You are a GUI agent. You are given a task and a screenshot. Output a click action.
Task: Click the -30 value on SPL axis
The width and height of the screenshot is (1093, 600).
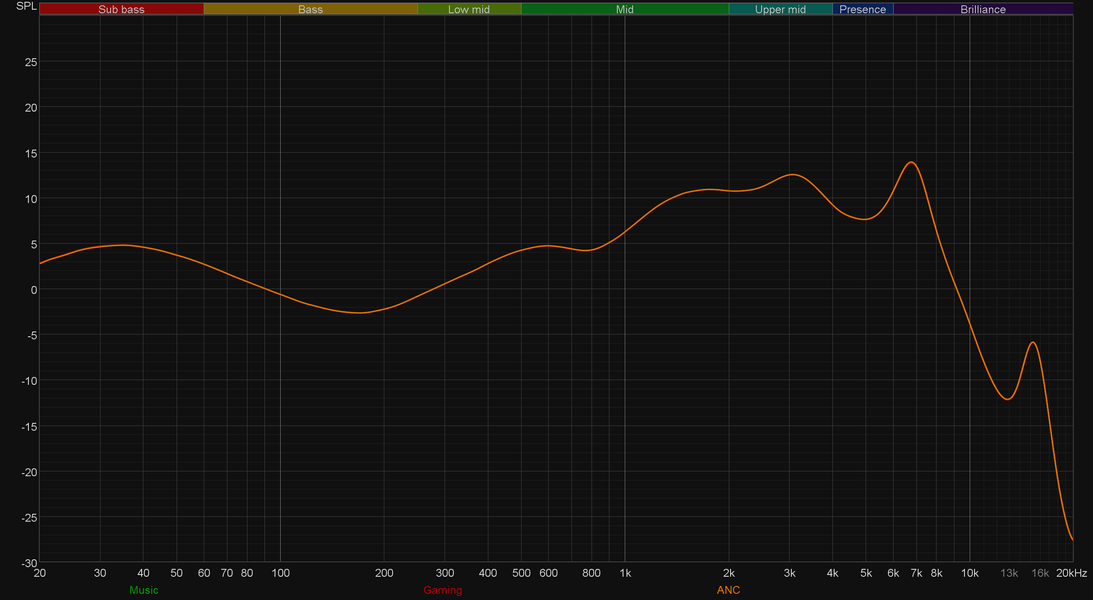click(x=29, y=563)
